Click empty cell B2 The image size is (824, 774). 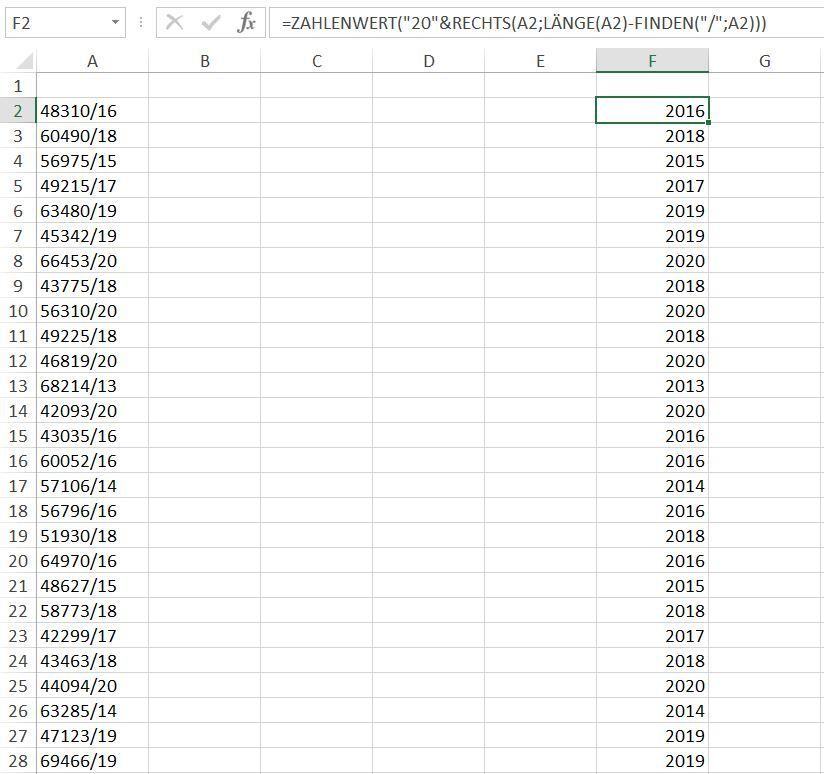pyautogui.click(x=204, y=111)
